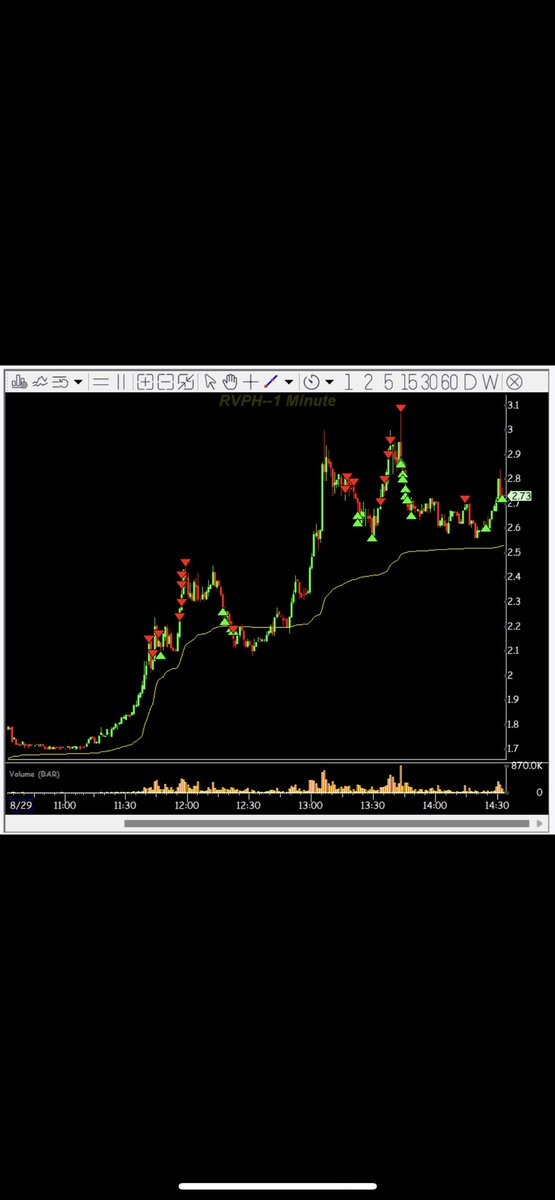Select the hand pan tool
The image size is (555, 1200).
(230, 381)
